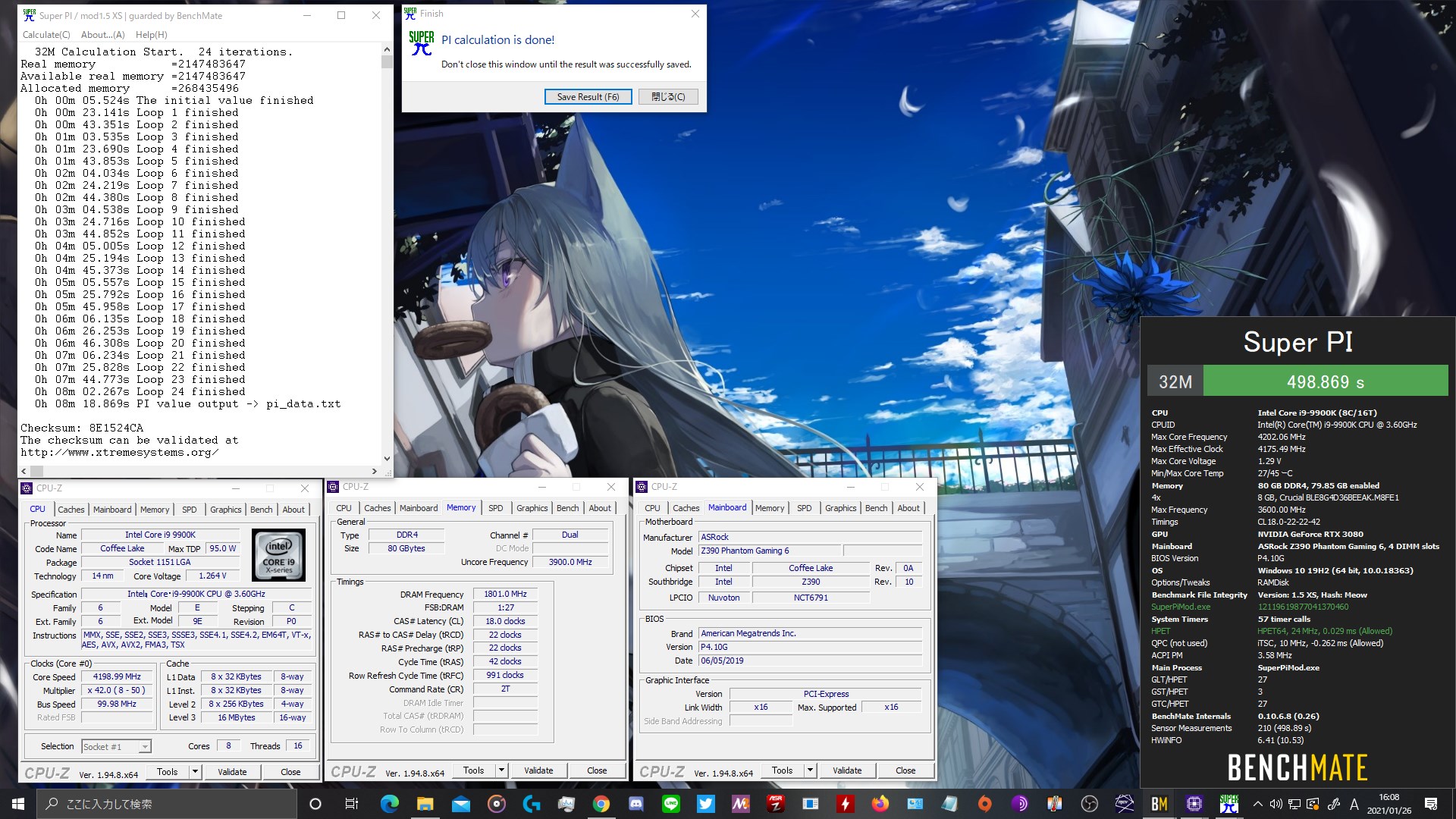Open Logitech G HUB taskbar icon
This screenshot has height=819, width=1456.
tap(532, 804)
